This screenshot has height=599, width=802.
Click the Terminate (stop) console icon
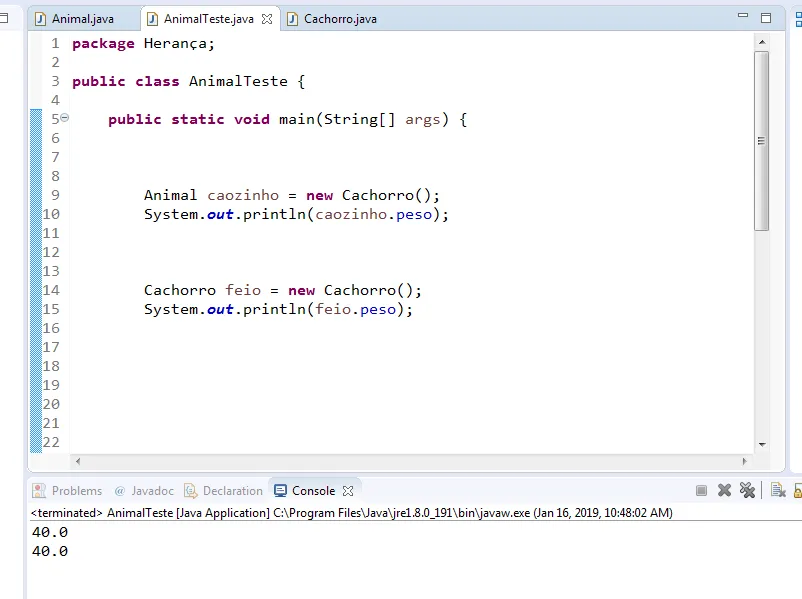click(701, 491)
